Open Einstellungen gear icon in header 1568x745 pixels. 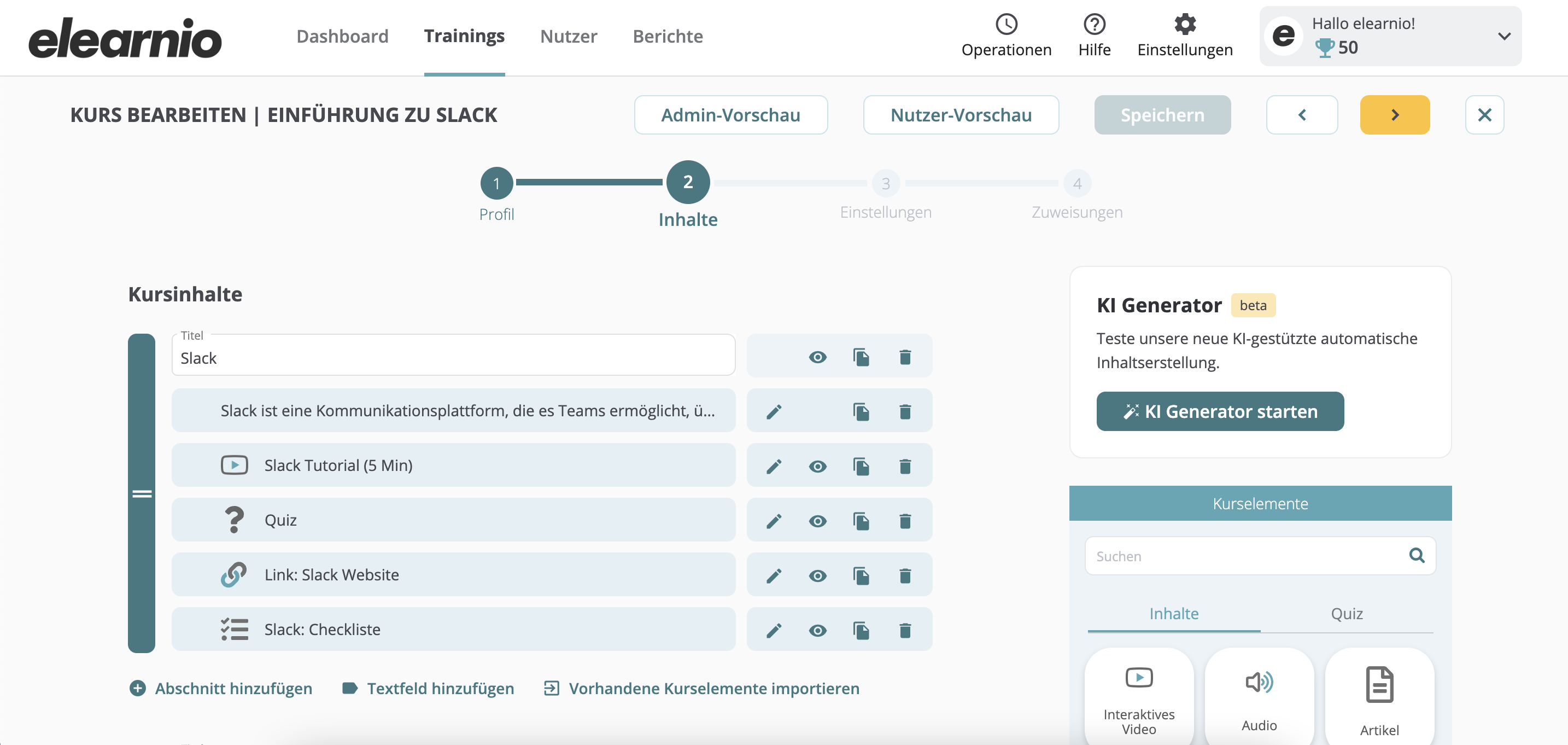coord(1185,25)
